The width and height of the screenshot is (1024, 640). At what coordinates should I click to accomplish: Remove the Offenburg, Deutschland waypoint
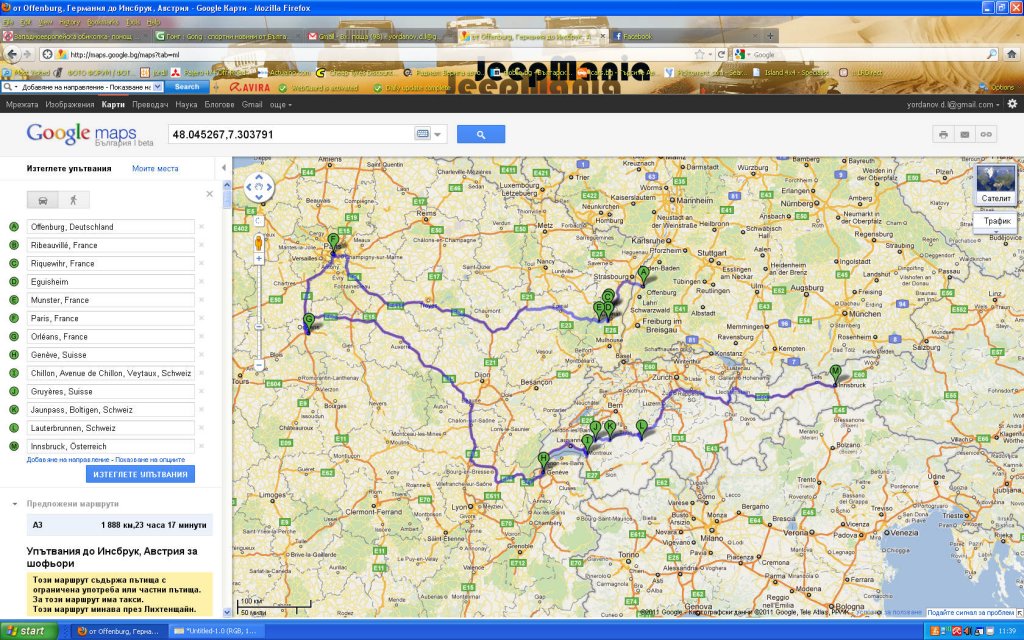pyautogui.click(x=202, y=227)
